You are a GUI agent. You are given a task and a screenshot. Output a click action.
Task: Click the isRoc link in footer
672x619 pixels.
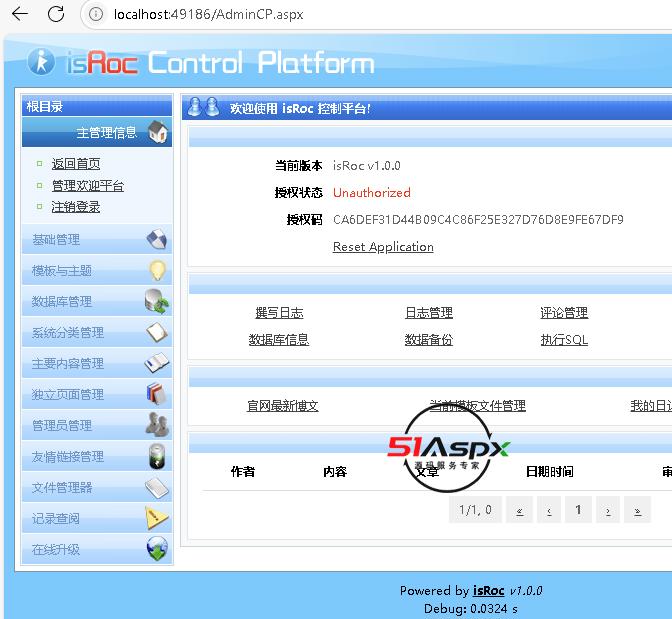click(489, 591)
